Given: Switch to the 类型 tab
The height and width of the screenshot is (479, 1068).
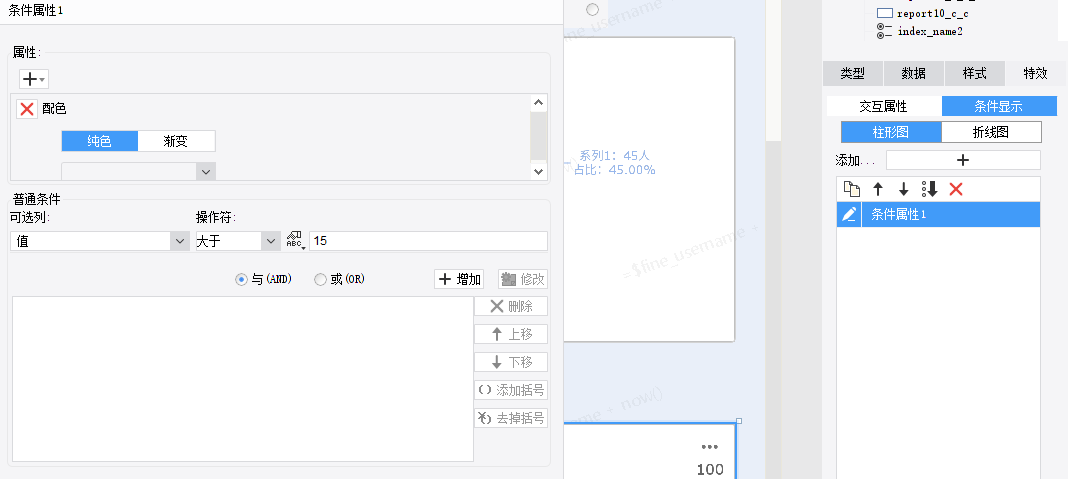Looking at the screenshot, I should coord(853,74).
